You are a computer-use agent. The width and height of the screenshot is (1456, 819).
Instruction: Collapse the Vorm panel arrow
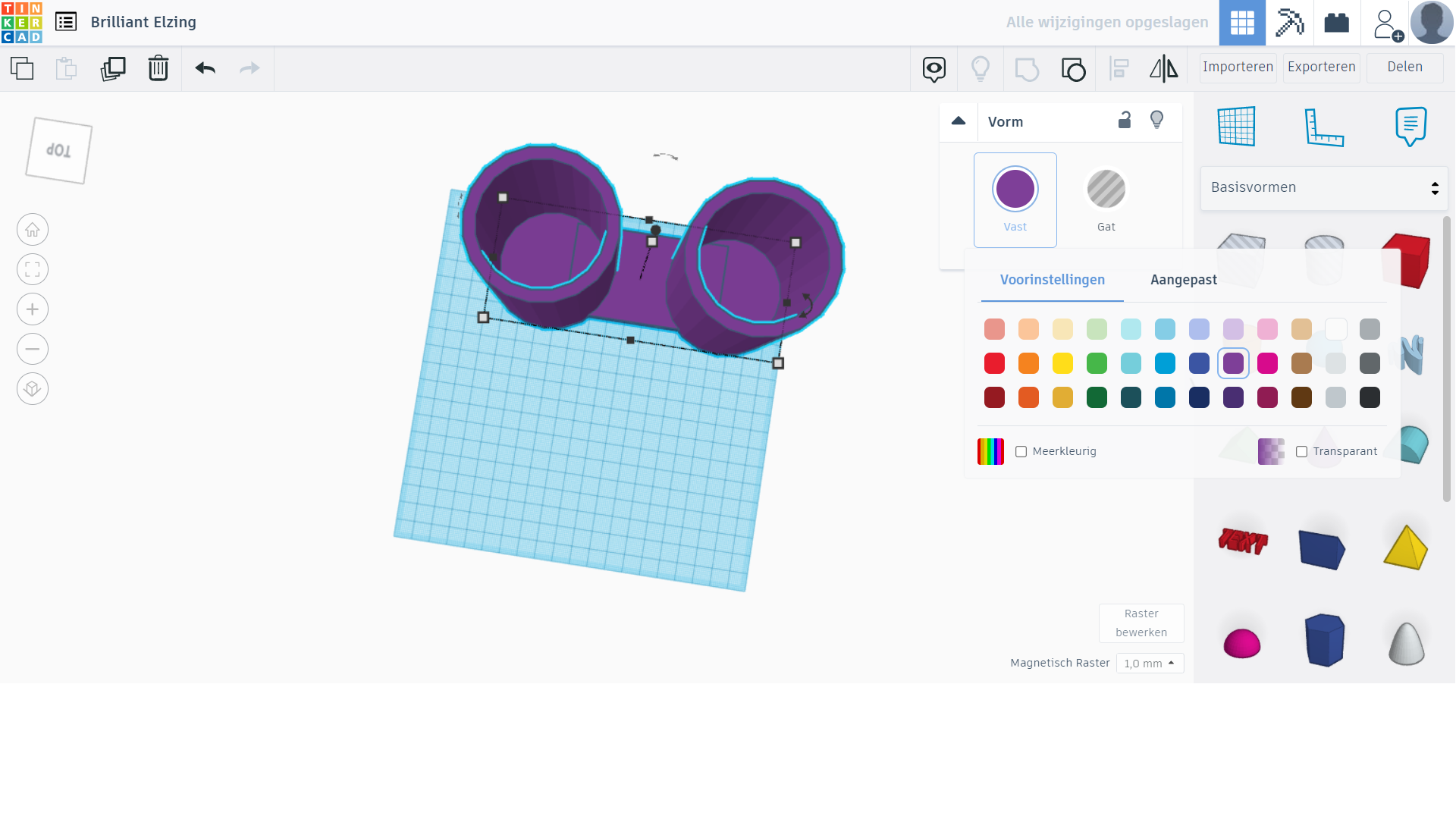click(959, 121)
